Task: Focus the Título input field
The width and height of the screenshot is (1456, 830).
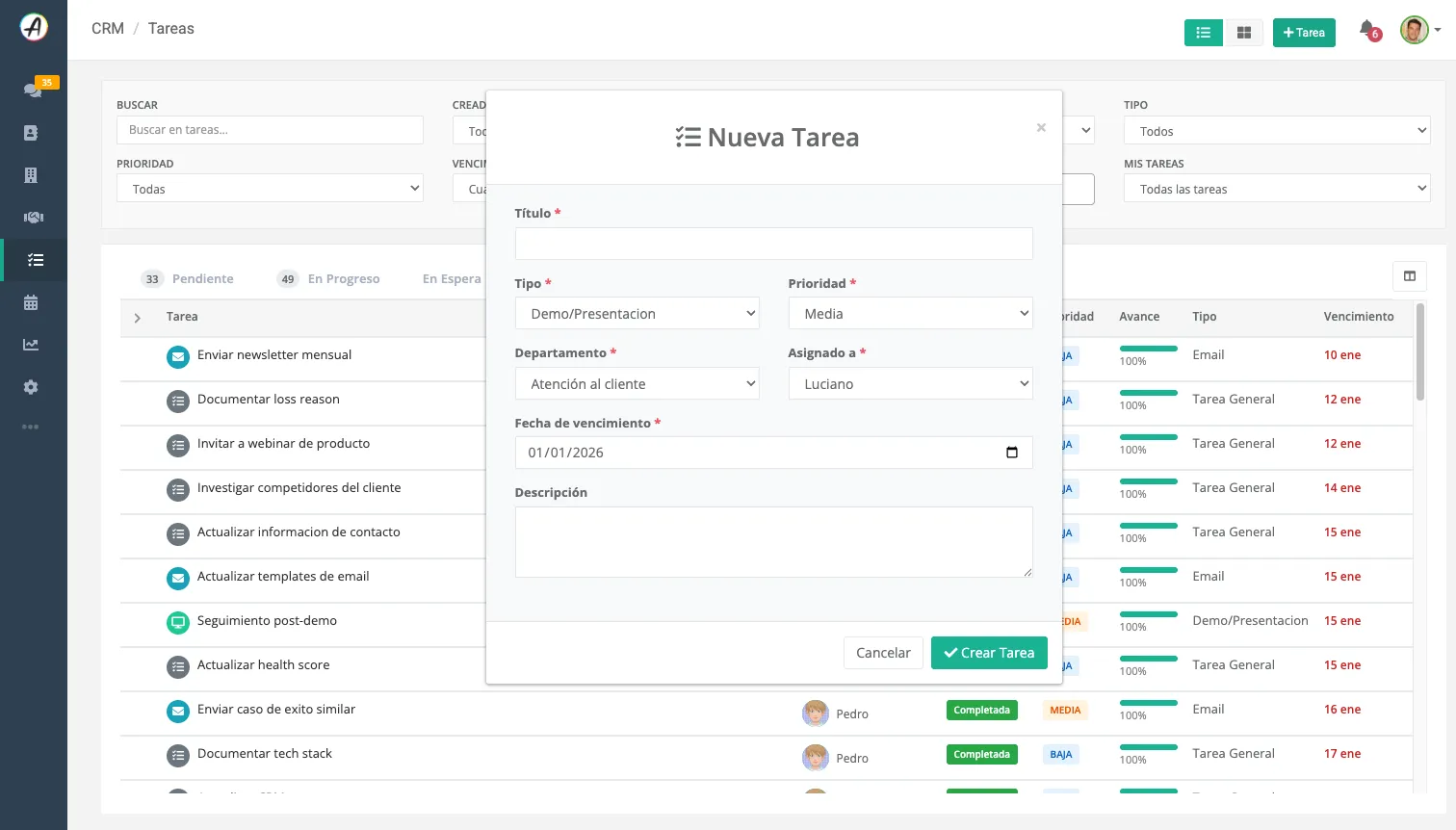Action: [773, 244]
